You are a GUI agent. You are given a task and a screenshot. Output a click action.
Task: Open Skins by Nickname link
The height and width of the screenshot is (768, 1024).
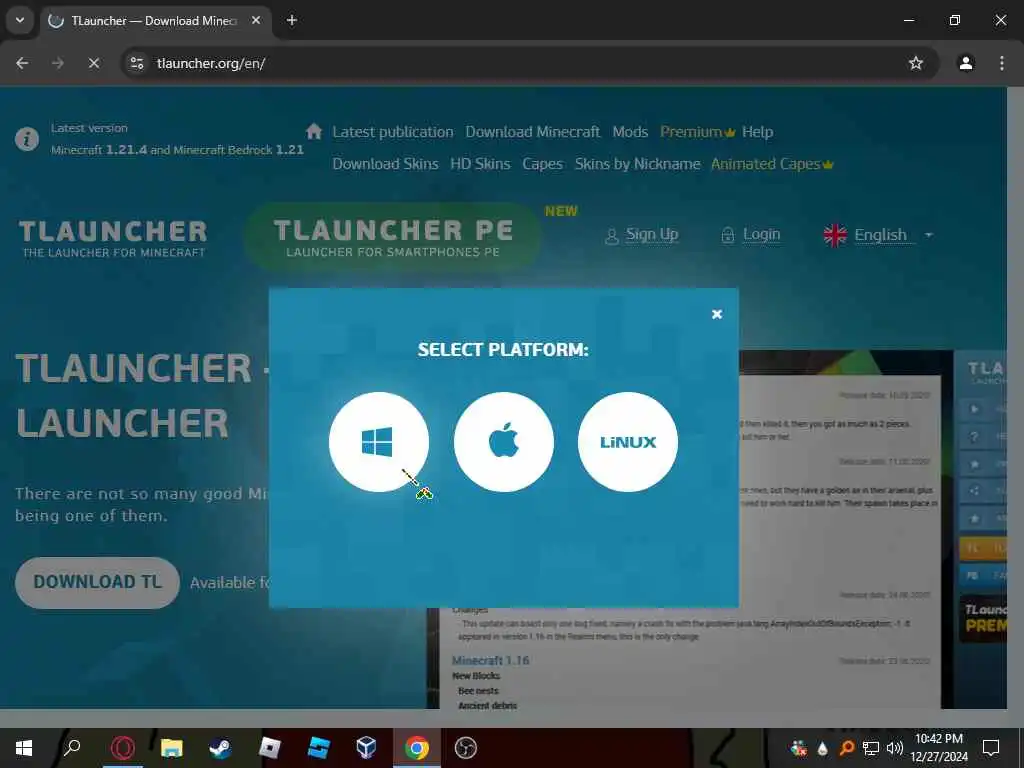click(637, 164)
